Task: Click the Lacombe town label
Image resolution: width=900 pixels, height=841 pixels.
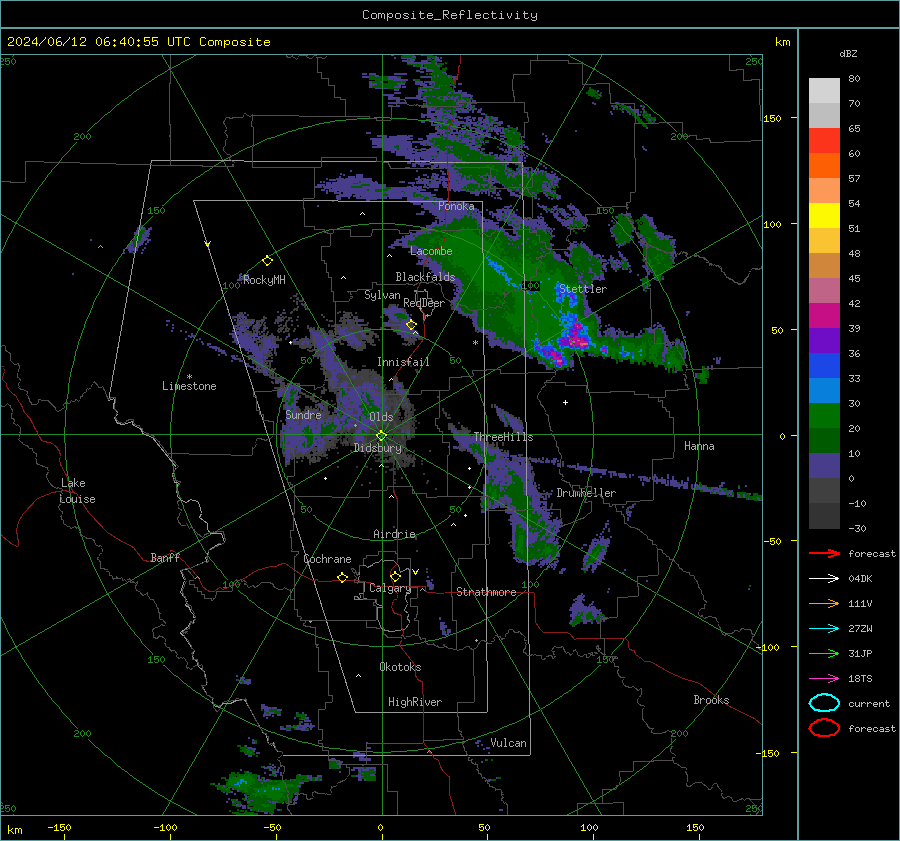Action: (431, 251)
